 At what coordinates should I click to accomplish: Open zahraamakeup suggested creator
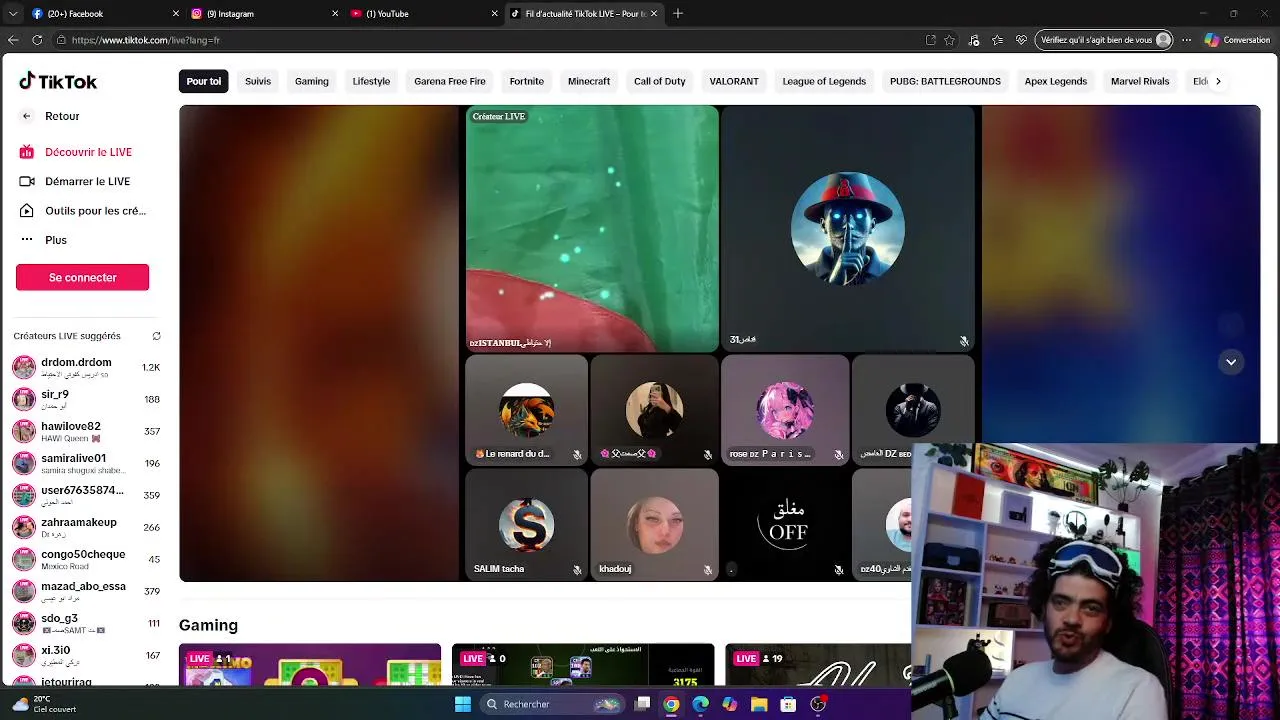(86, 527)
